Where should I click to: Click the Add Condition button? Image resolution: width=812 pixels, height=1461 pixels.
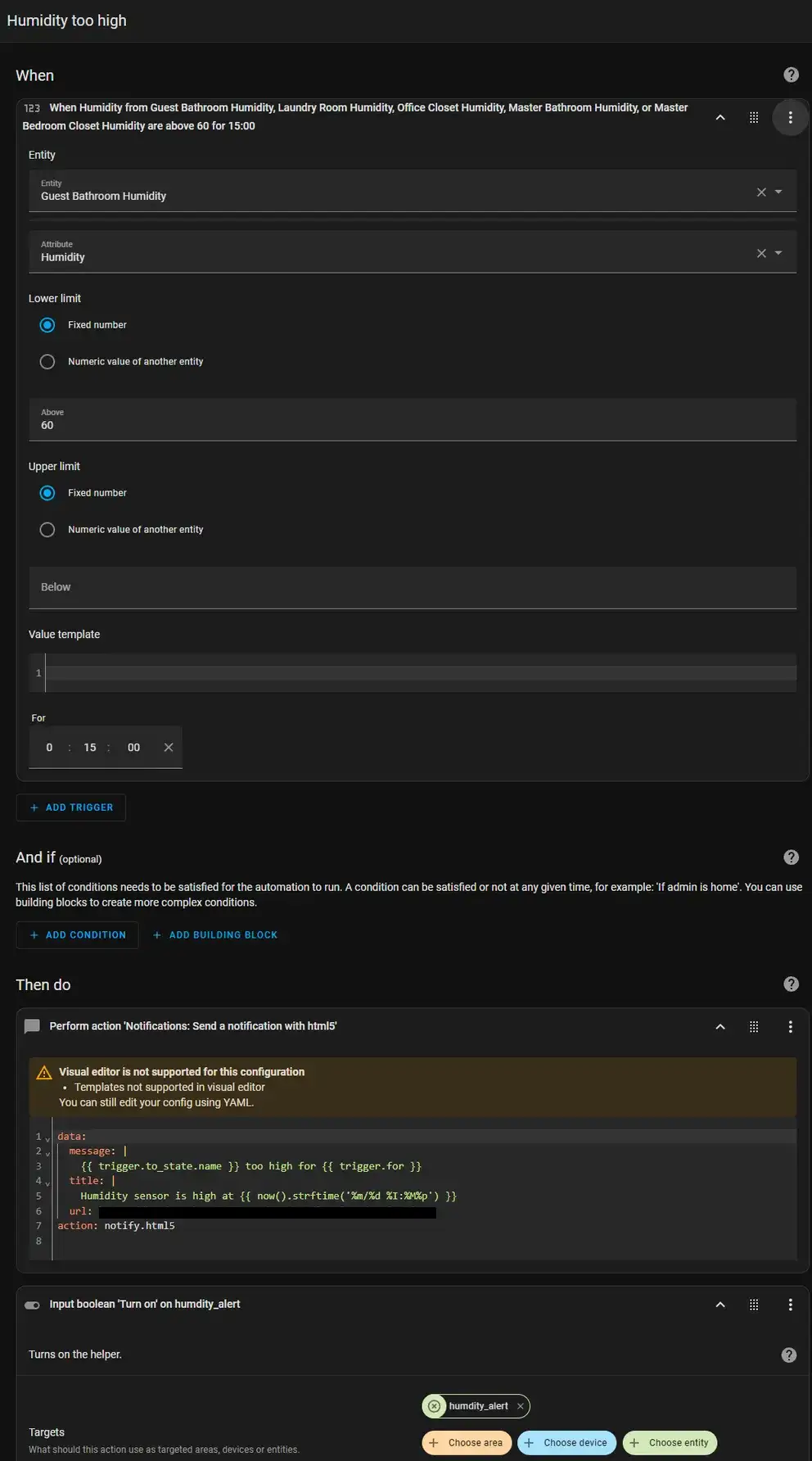78,934
